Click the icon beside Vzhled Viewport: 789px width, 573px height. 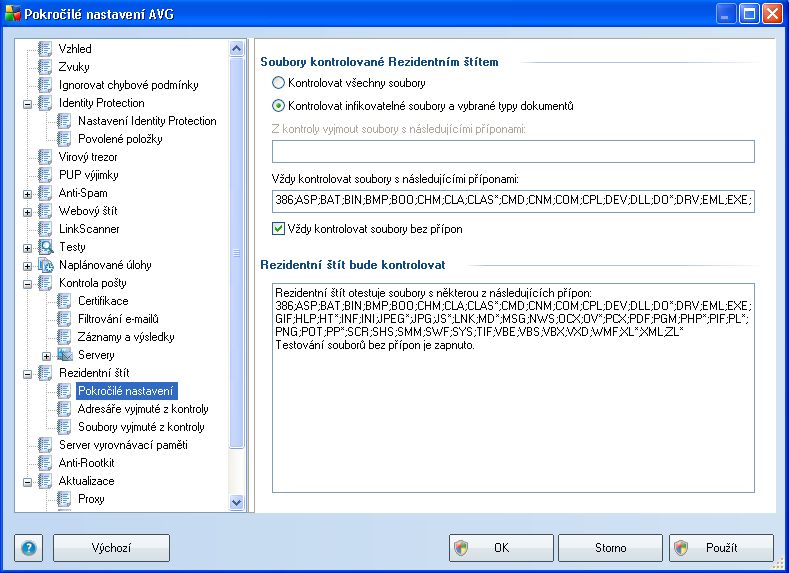(45, 49)
